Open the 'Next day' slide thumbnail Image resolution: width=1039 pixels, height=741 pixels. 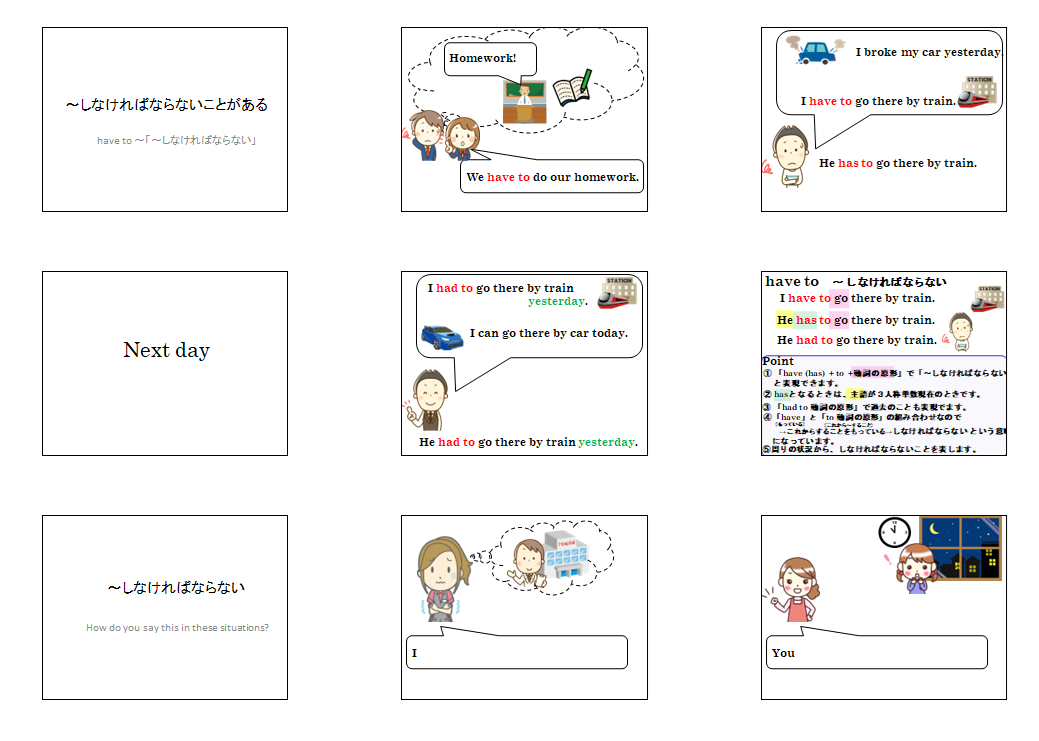pyautogui.click(x=165, y=363)
